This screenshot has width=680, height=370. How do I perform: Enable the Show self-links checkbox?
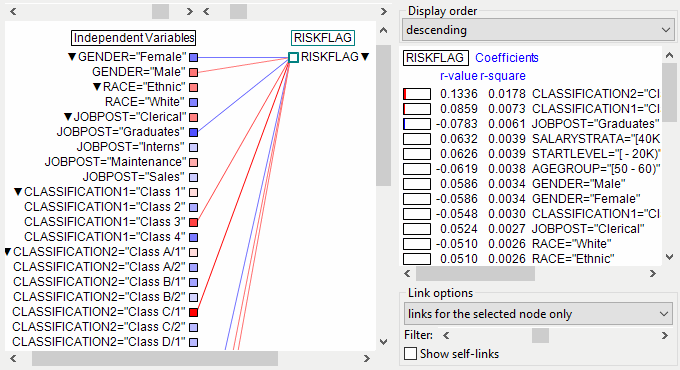pyautogui.click(x=410, y=354)
